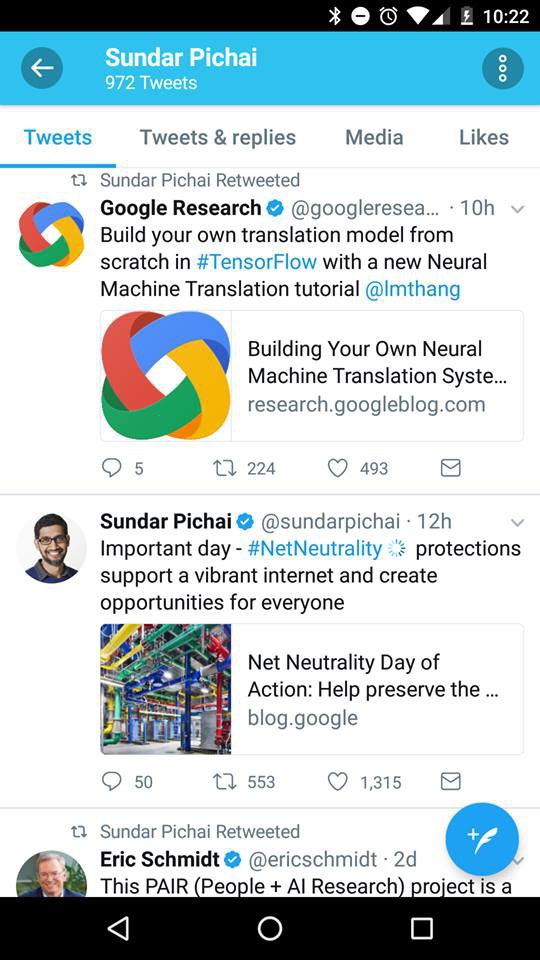Tap the Android home button

coord(270,928)
